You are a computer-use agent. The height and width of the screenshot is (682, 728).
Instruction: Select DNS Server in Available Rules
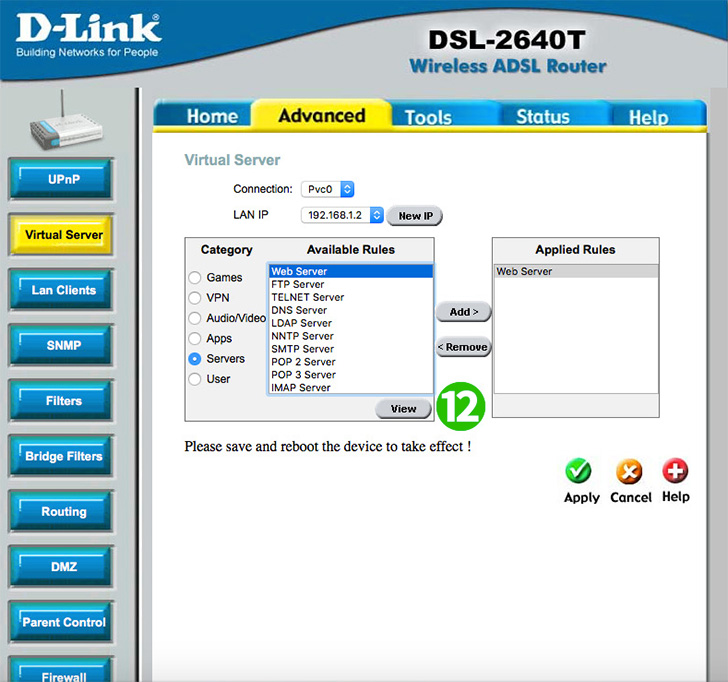(x=351, y=310)
